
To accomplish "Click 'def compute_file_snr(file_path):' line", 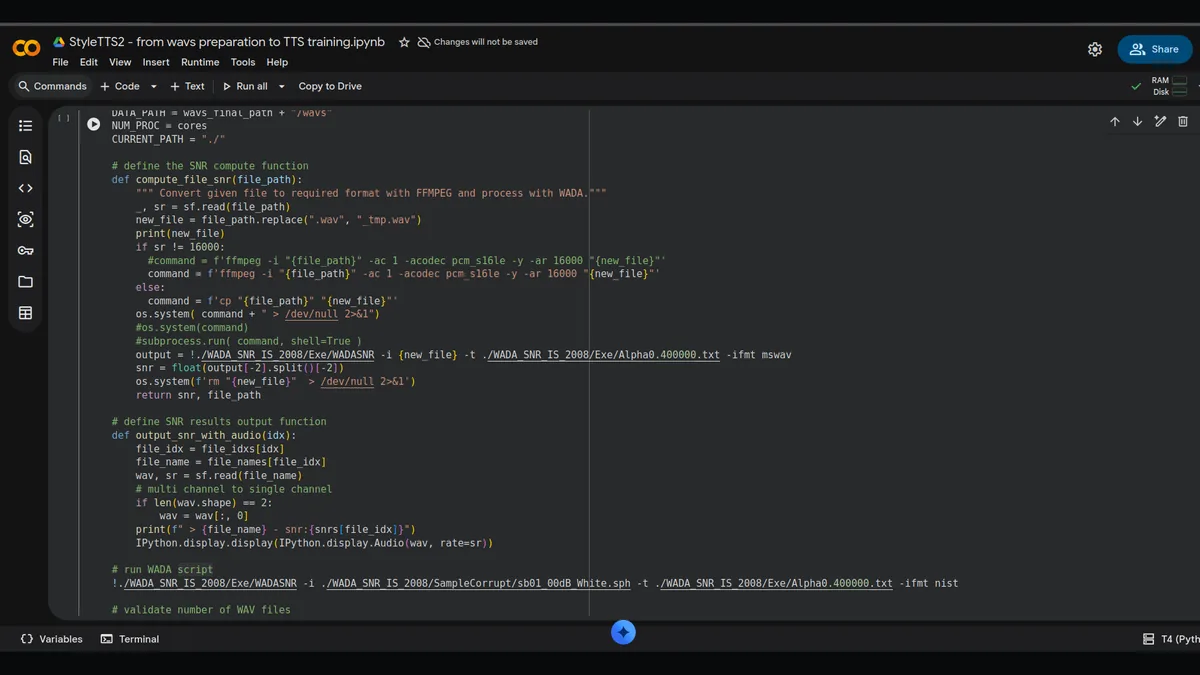I will [x=206, y=180].
